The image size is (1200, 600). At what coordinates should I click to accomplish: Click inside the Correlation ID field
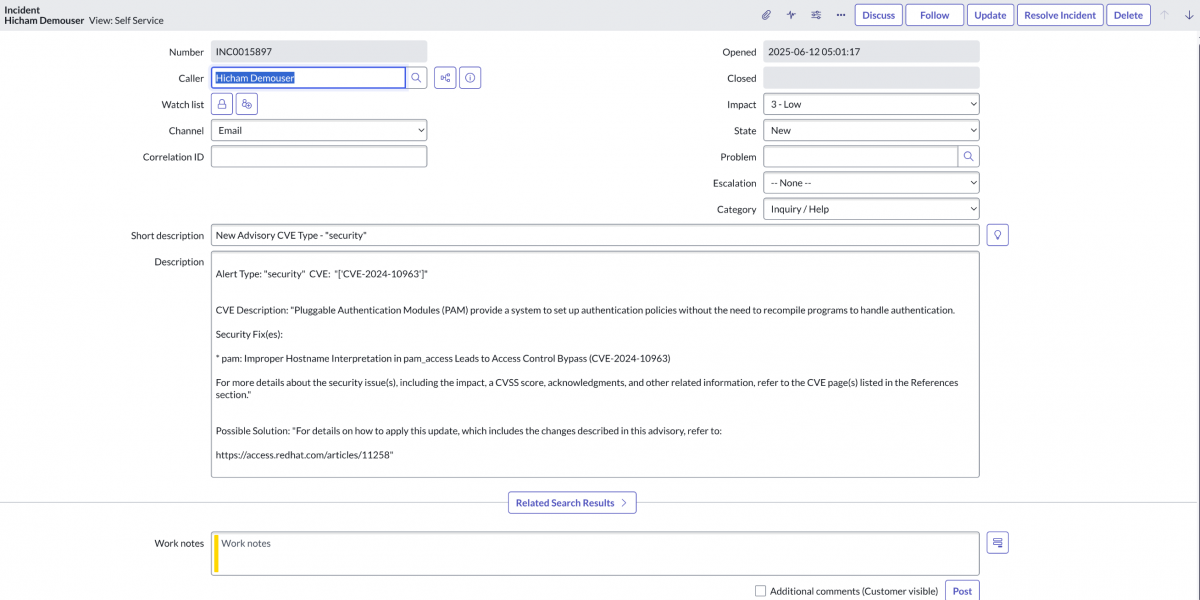pos(318,156)
